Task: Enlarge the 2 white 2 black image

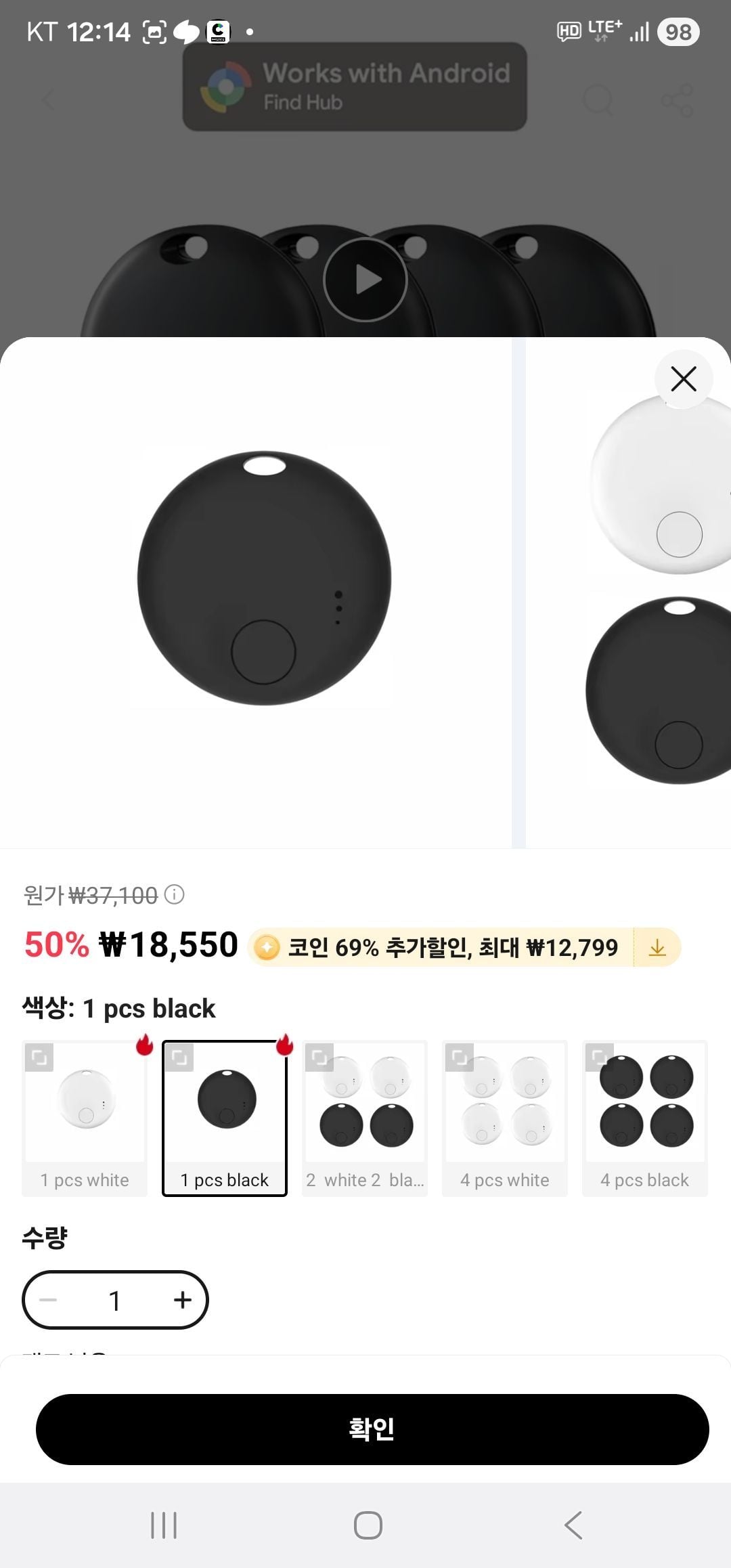Action: pos(319,1058)
